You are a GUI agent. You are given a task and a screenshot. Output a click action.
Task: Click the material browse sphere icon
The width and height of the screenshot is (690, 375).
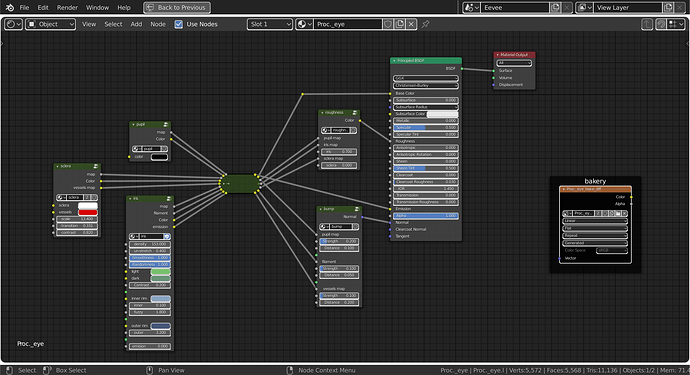304,24
